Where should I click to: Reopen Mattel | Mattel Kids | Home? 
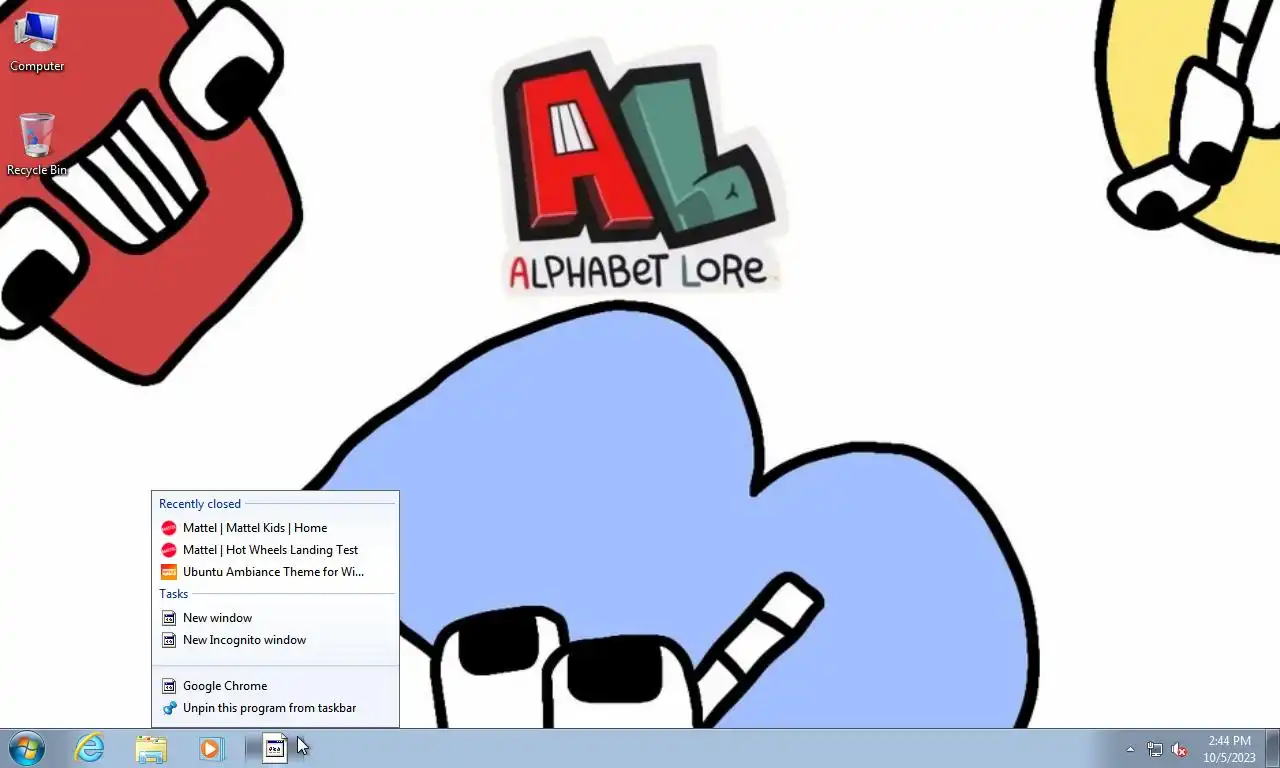275,528
